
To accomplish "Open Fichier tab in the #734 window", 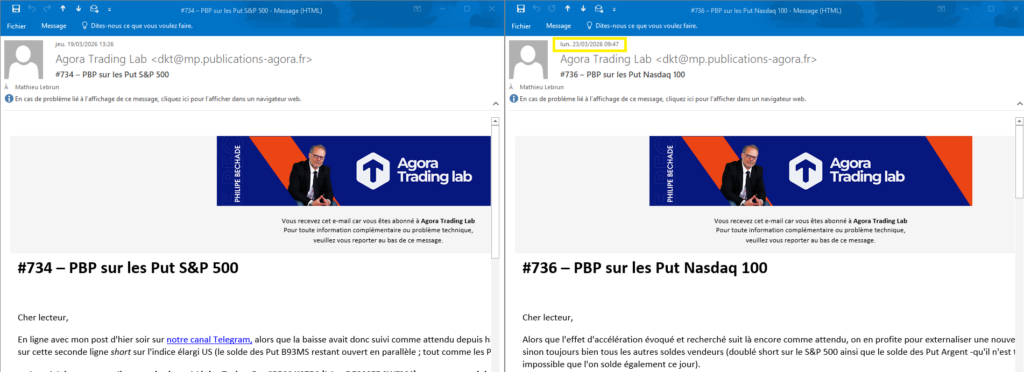I will click(x=16, y=26).
